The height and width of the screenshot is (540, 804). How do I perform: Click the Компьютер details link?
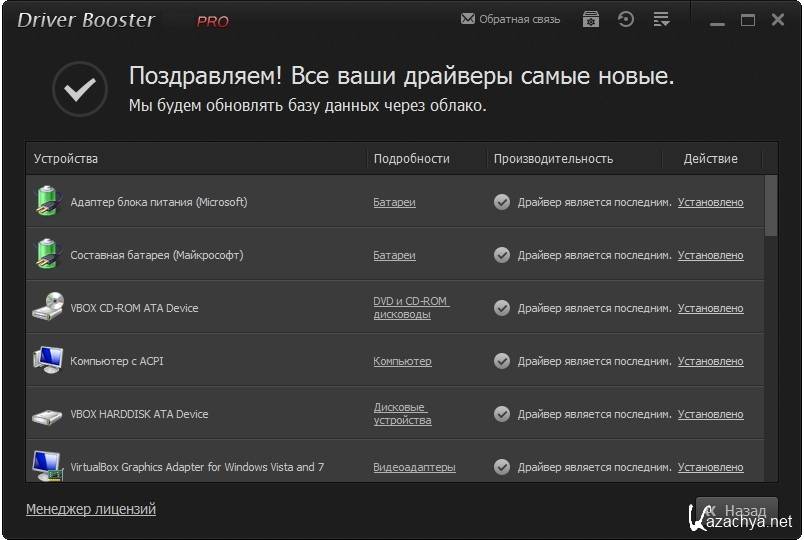[x=402, y=361]
